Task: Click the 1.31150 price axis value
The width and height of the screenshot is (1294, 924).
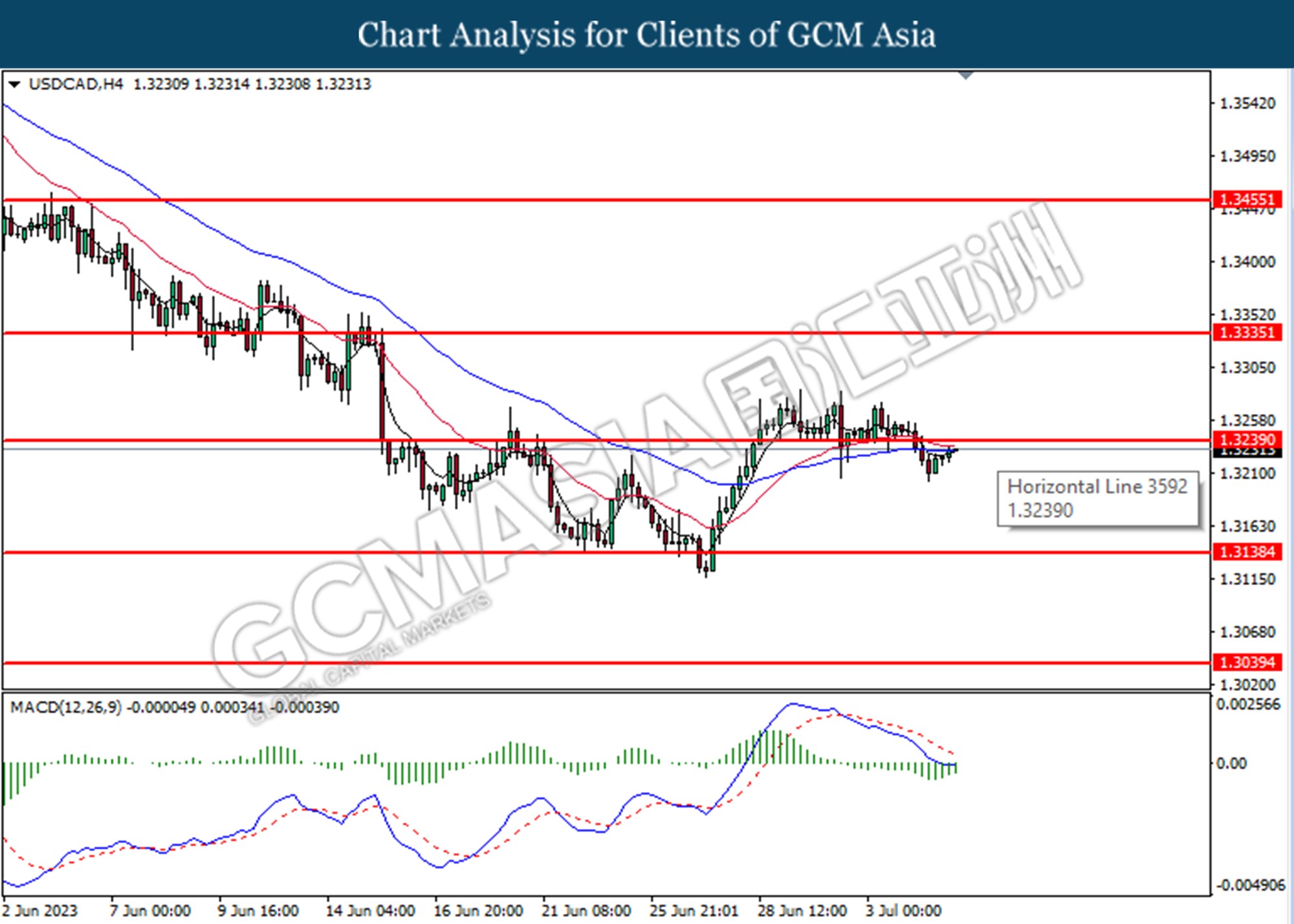Action: click(x=1247, y=579)
